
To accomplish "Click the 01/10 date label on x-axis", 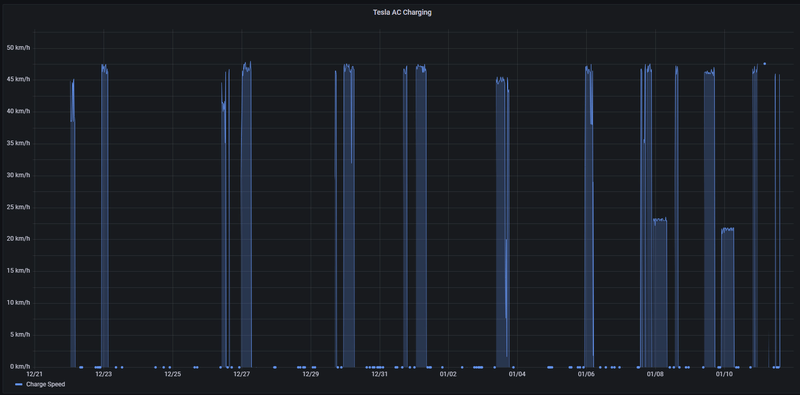I will tap(724, 374).
